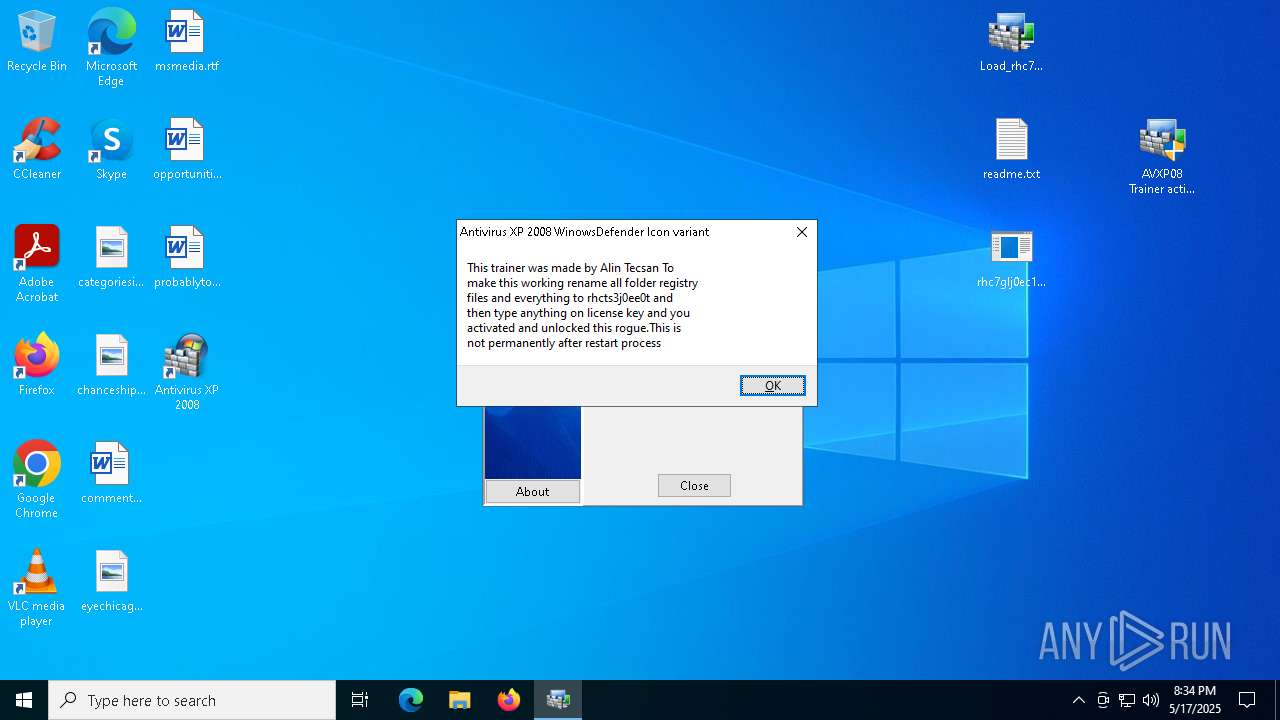Launch the Firefox desktop shortcut
Viewport: 1280px width, 720px height.
point(37,366)
